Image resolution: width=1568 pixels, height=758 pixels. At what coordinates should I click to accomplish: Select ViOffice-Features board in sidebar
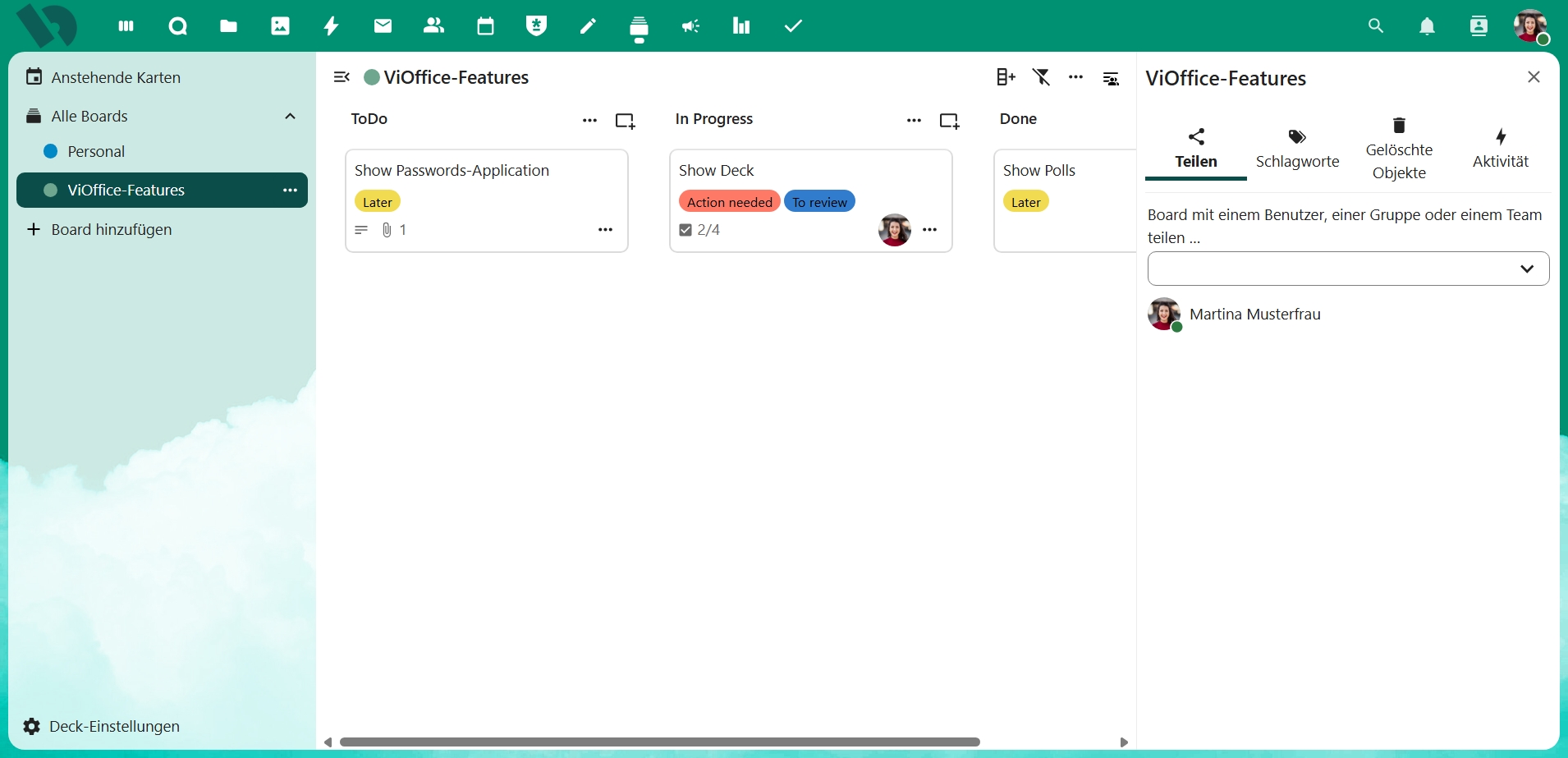[162, 190]
